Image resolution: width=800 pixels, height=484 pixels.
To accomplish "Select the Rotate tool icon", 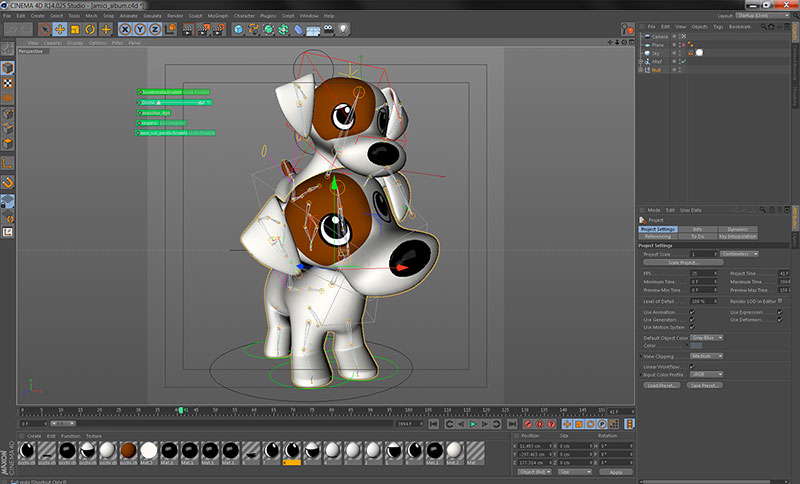I will coord(91,29).
